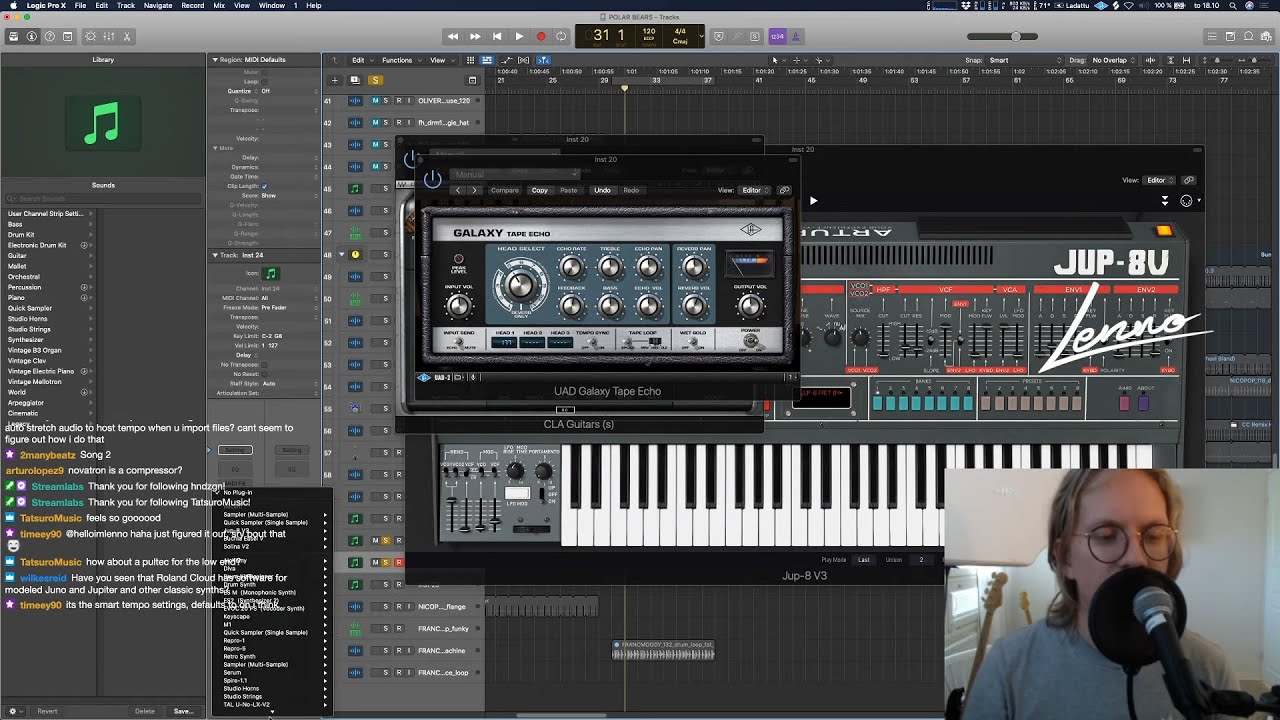The height and width of the screenshot is (720, 1280).
Task: Open Mix menu in menu bar
Action: [x=219, y=5]
